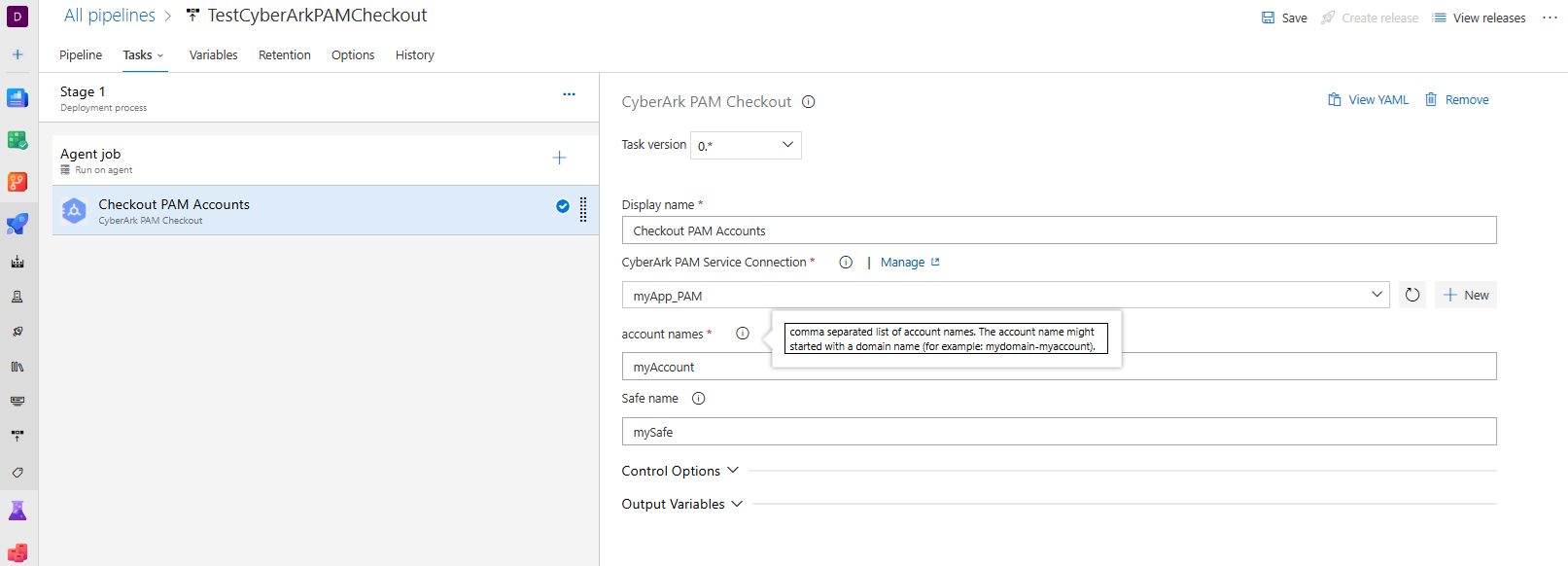This screenshot has width=1568, height=566.
Task: Open the Task version dropdown
Action: [746, 145]
